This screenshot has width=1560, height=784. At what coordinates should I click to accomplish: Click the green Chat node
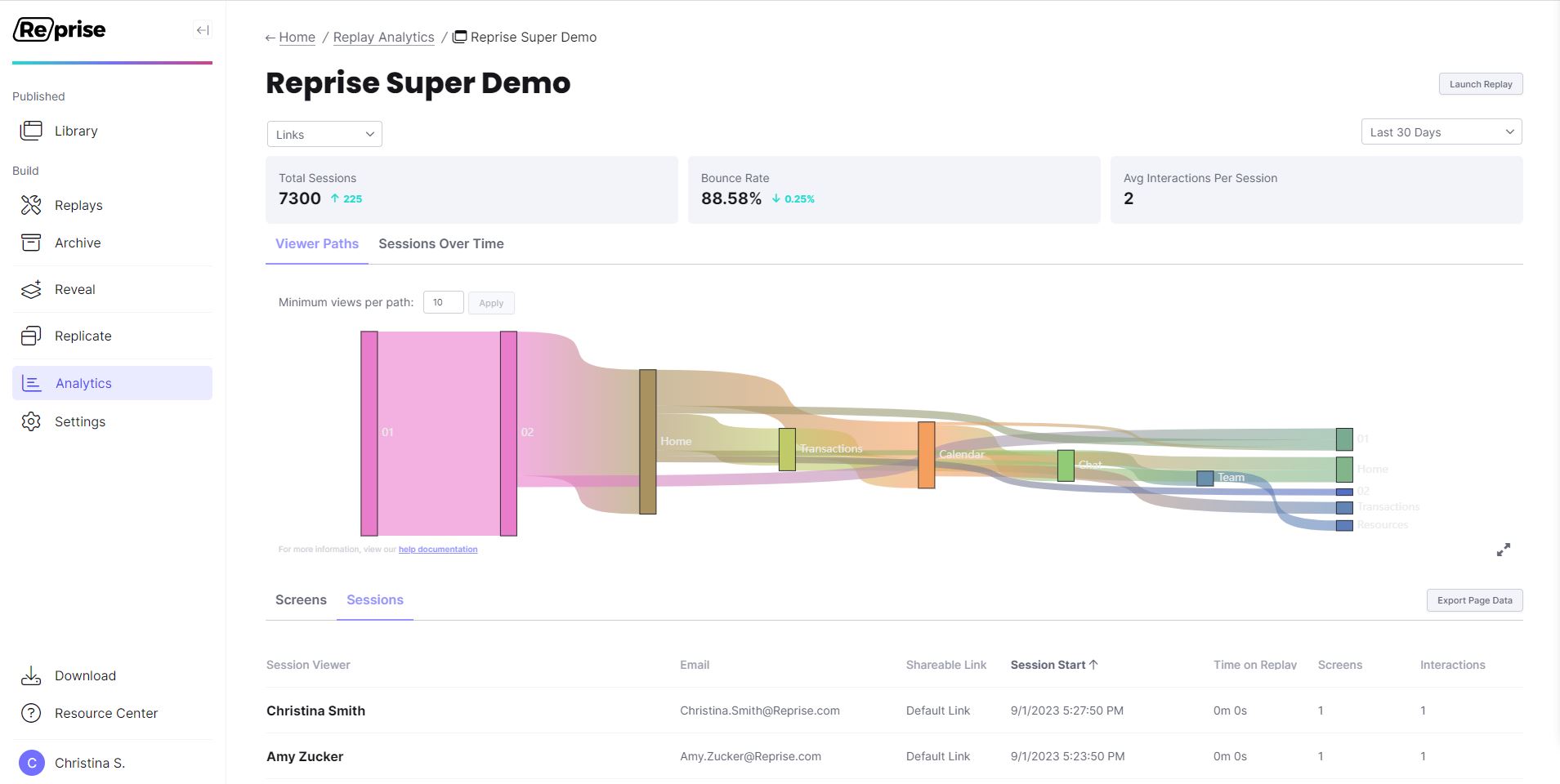(x=1066, y=465)
